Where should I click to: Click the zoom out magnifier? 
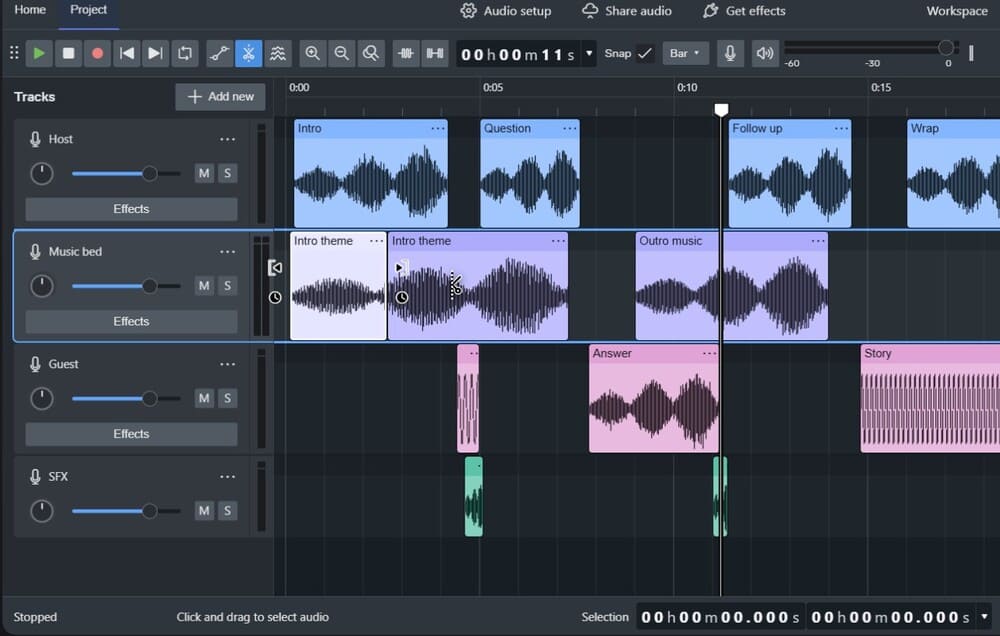[x=342, y=54]
